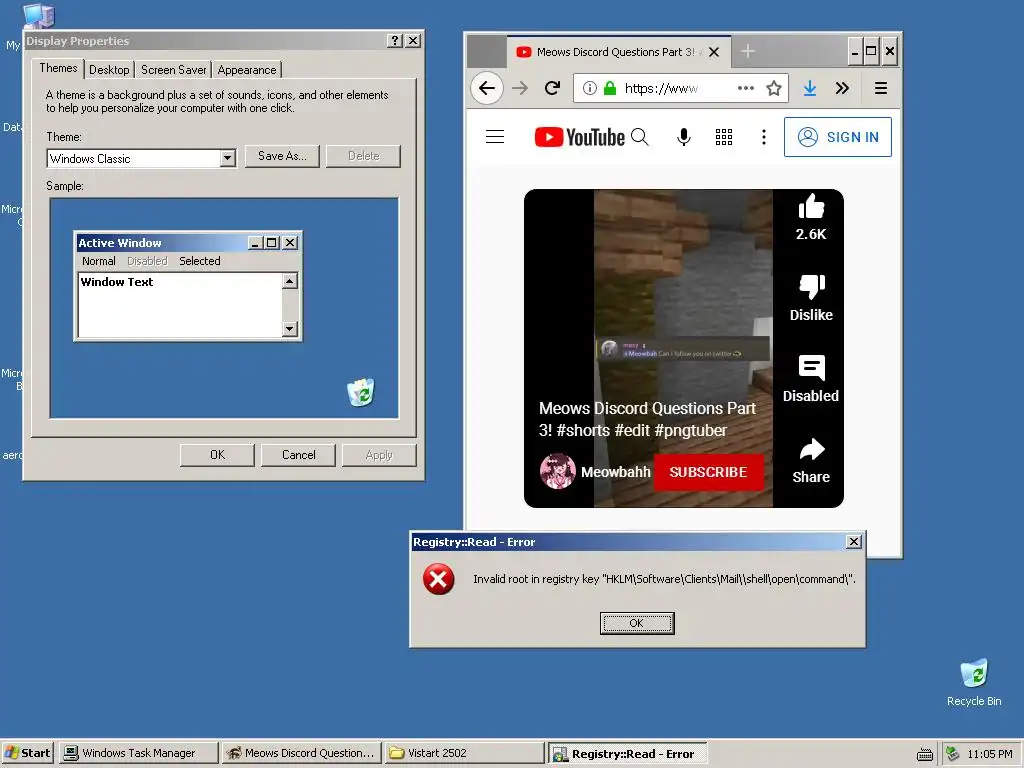Open Recycle Bin on desktop

(x=974, y=682)
